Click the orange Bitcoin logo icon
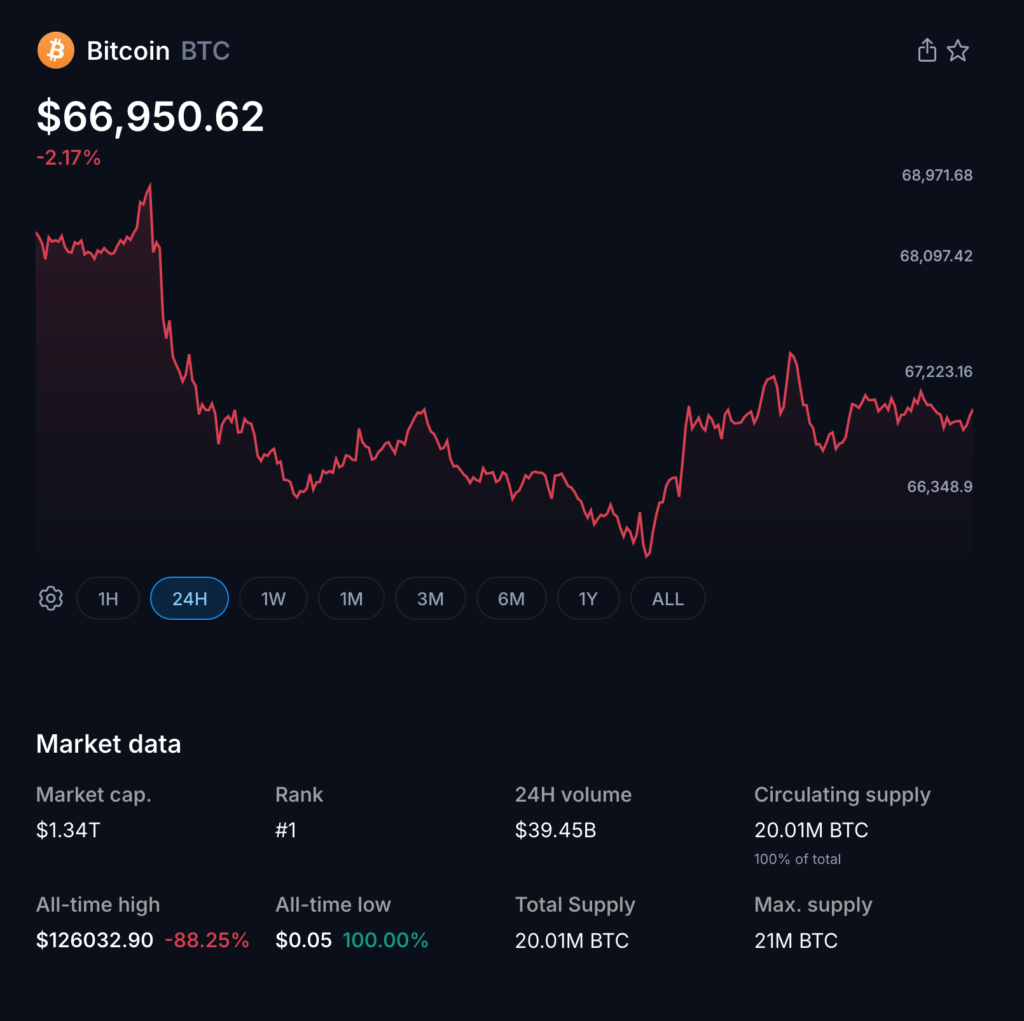Viewport: 1024px width, 1021px height. pyautogui.click(x=56, y=51)
